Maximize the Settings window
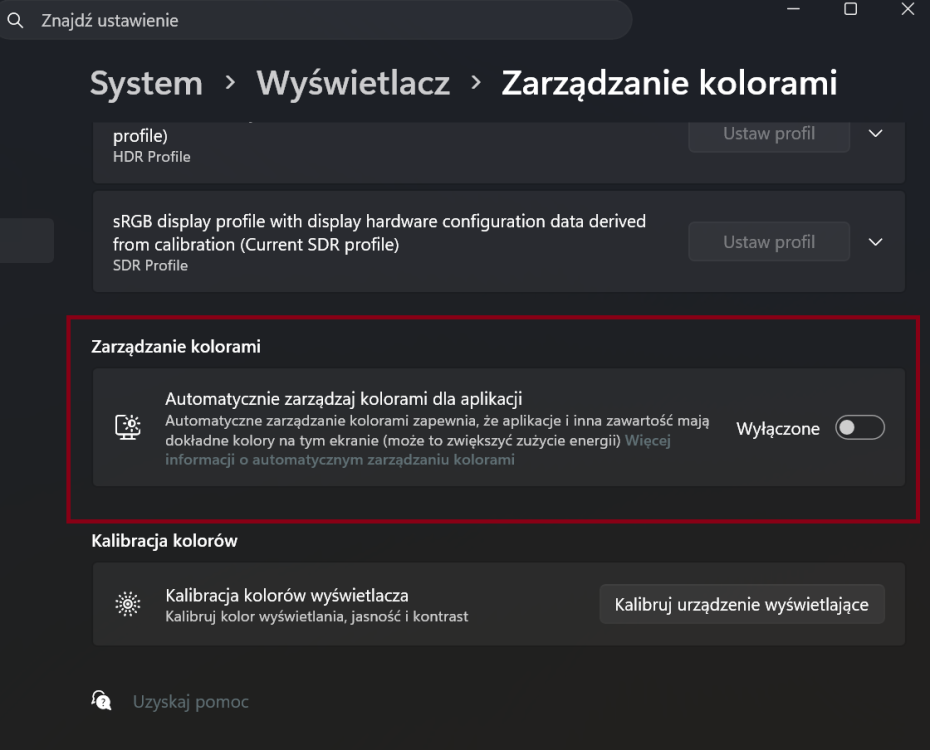This screenshot has width=930, height=750. [851, 9]
